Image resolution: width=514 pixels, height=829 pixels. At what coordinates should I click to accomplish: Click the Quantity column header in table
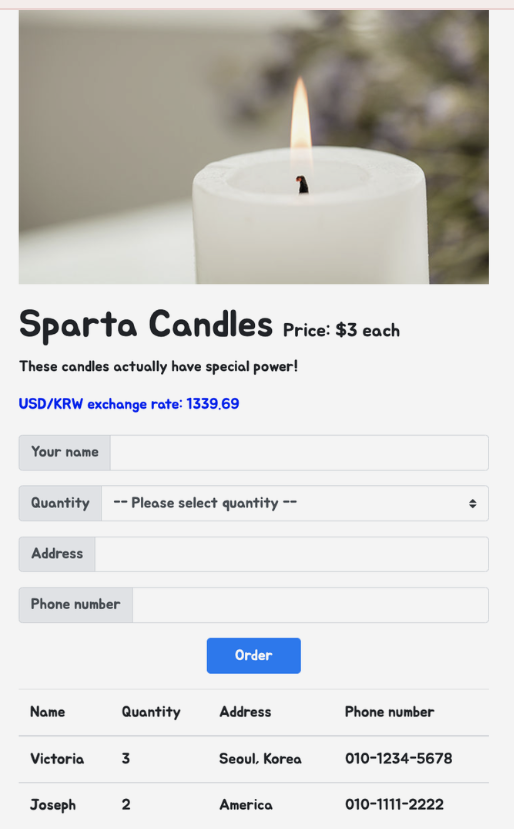coord(151,712)
